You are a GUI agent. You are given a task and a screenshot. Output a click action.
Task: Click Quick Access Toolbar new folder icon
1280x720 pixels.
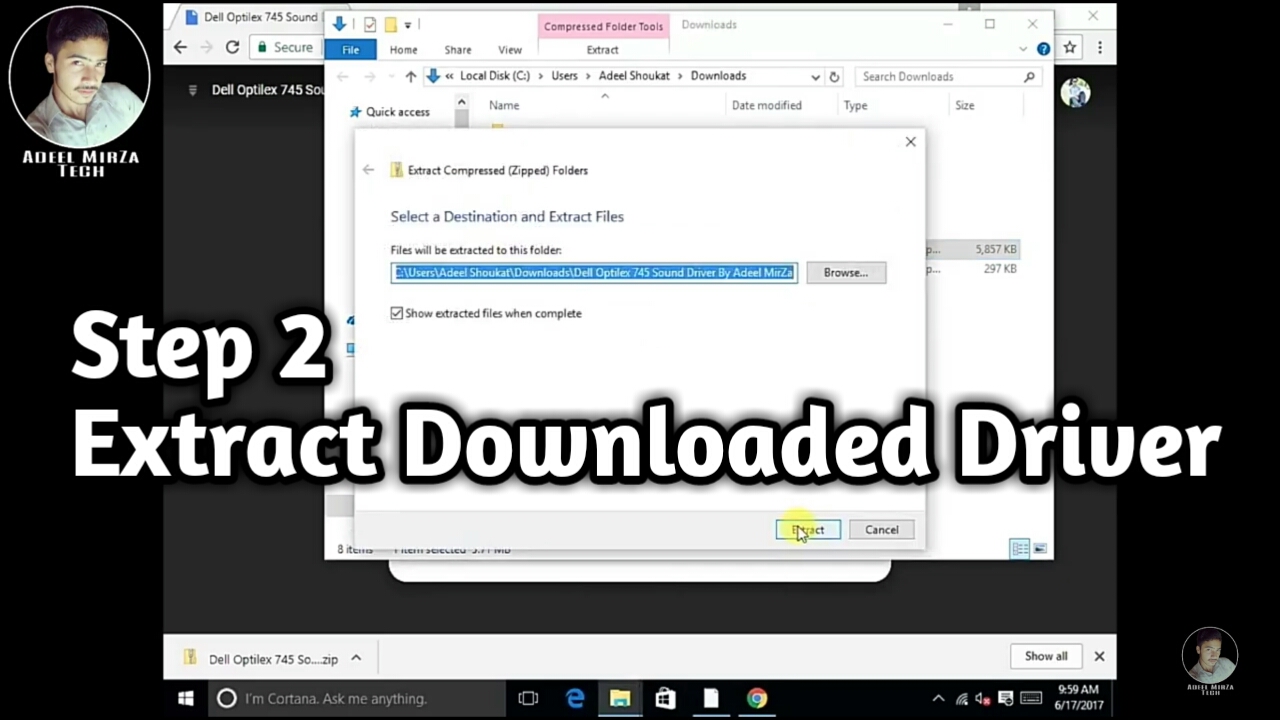coord(390,24)
